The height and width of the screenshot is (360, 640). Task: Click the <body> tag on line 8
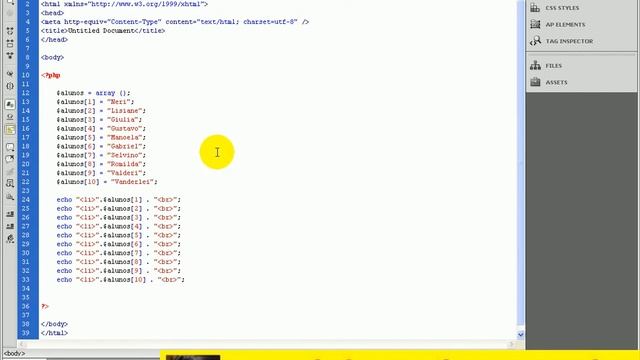(52, 58)
